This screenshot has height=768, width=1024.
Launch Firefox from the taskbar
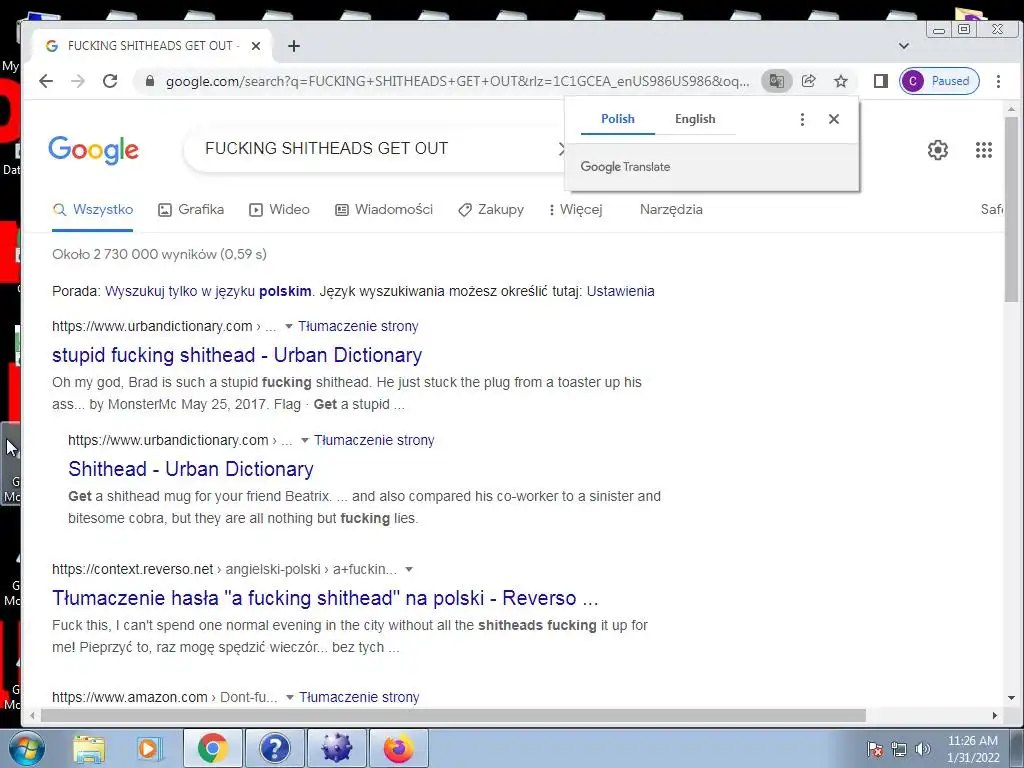click(399, 748)
